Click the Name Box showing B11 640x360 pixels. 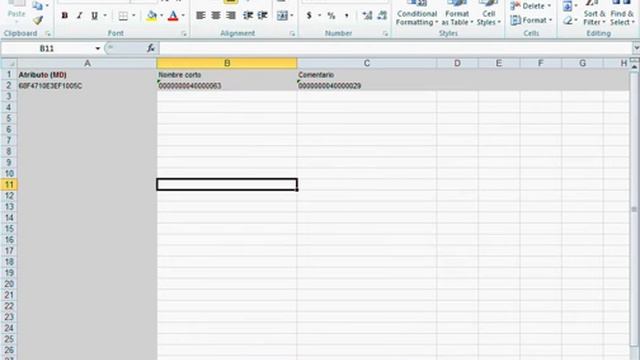tap(47, 49)
